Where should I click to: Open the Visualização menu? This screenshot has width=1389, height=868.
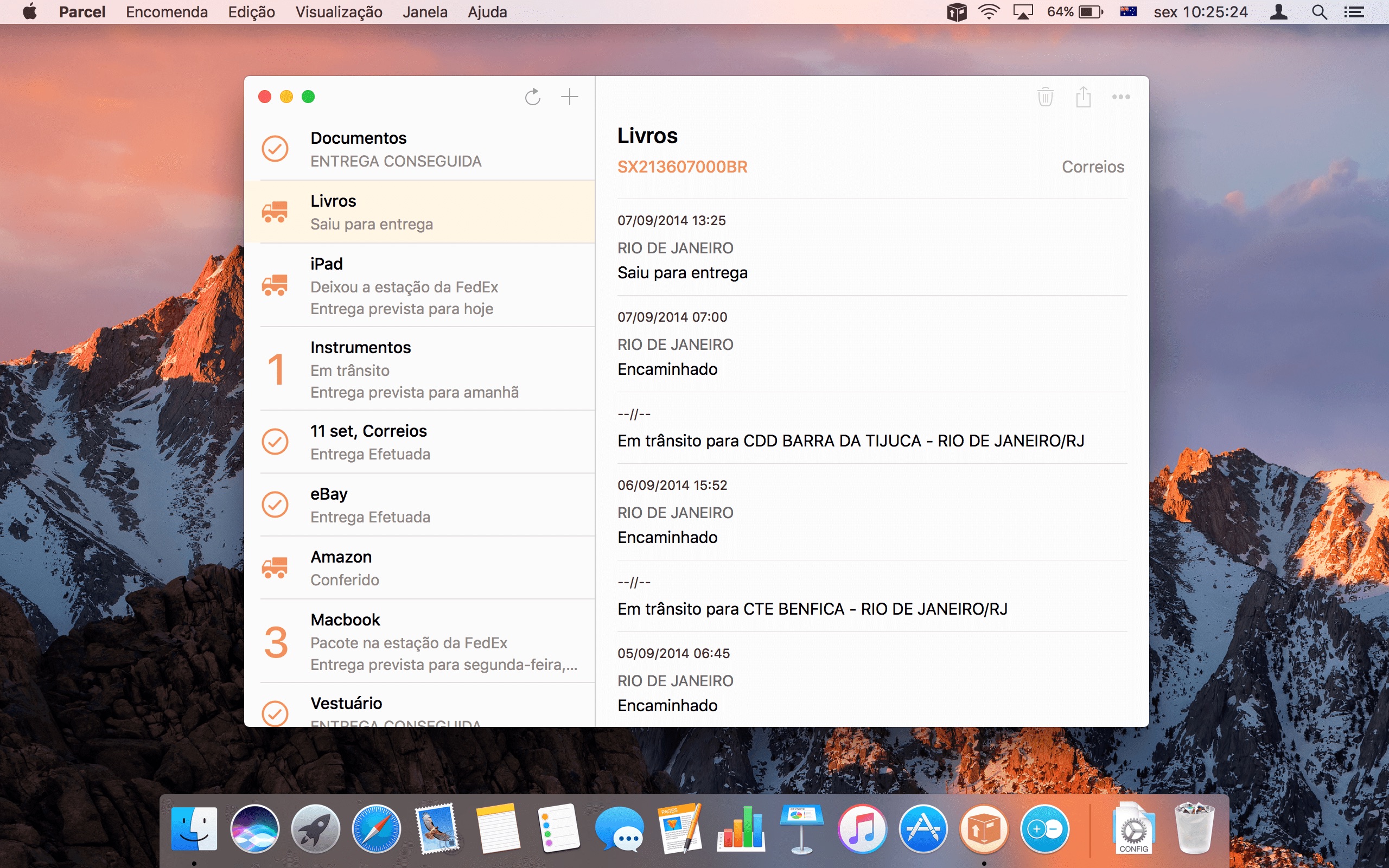click(x=339, y=12)
